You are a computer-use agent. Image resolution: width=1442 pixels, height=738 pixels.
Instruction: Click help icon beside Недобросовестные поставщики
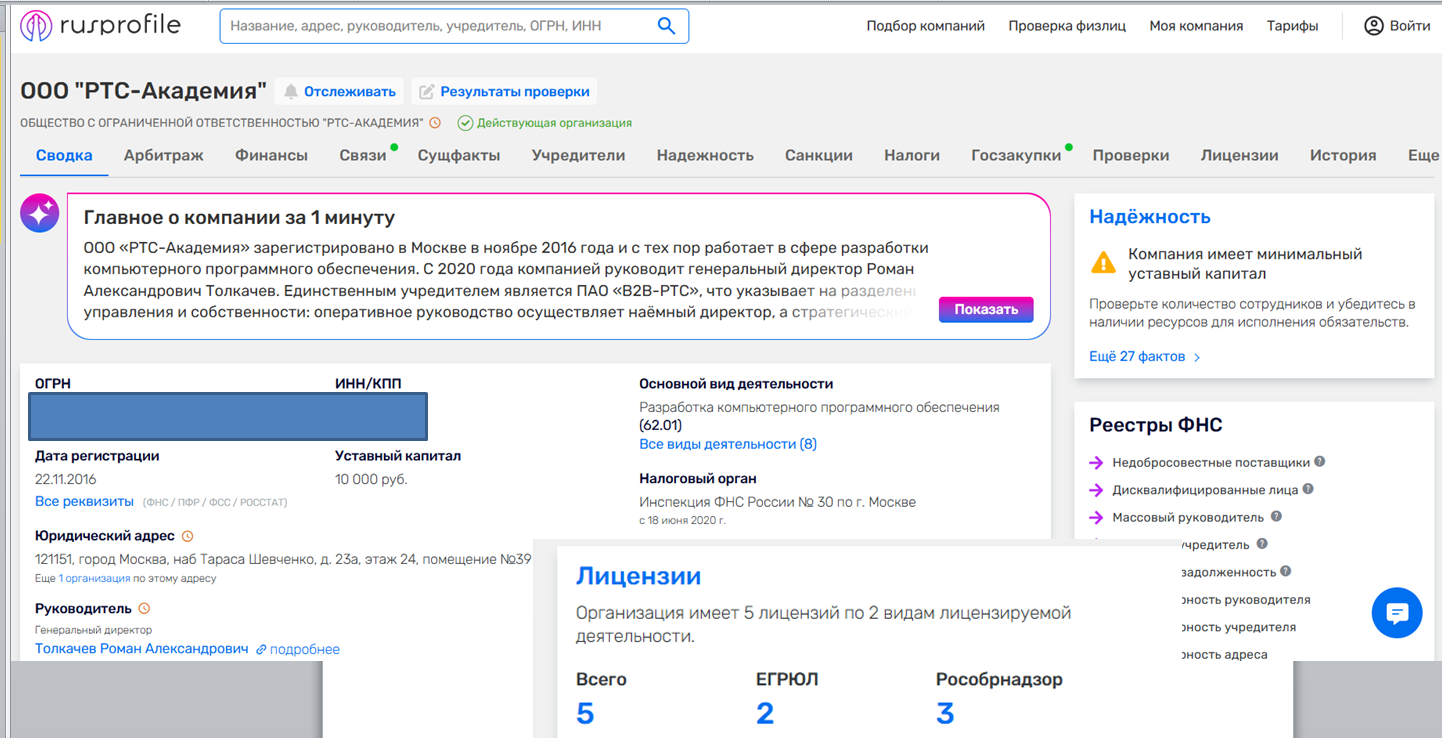point(1320,462)
